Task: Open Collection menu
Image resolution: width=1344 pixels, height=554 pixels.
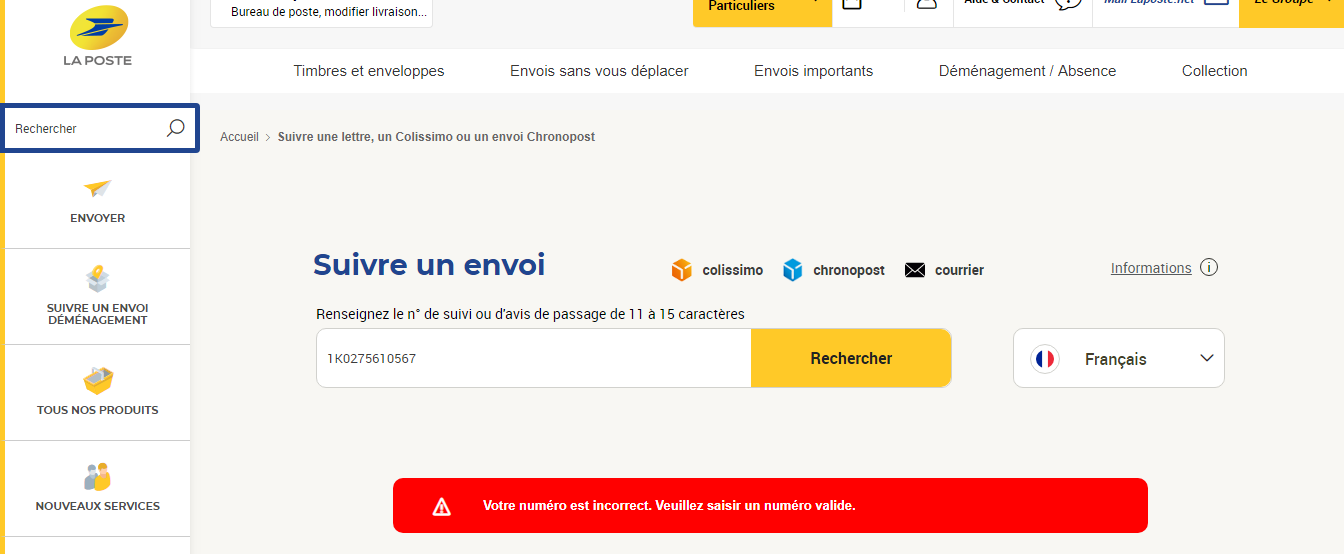Action: (1214, 71)
